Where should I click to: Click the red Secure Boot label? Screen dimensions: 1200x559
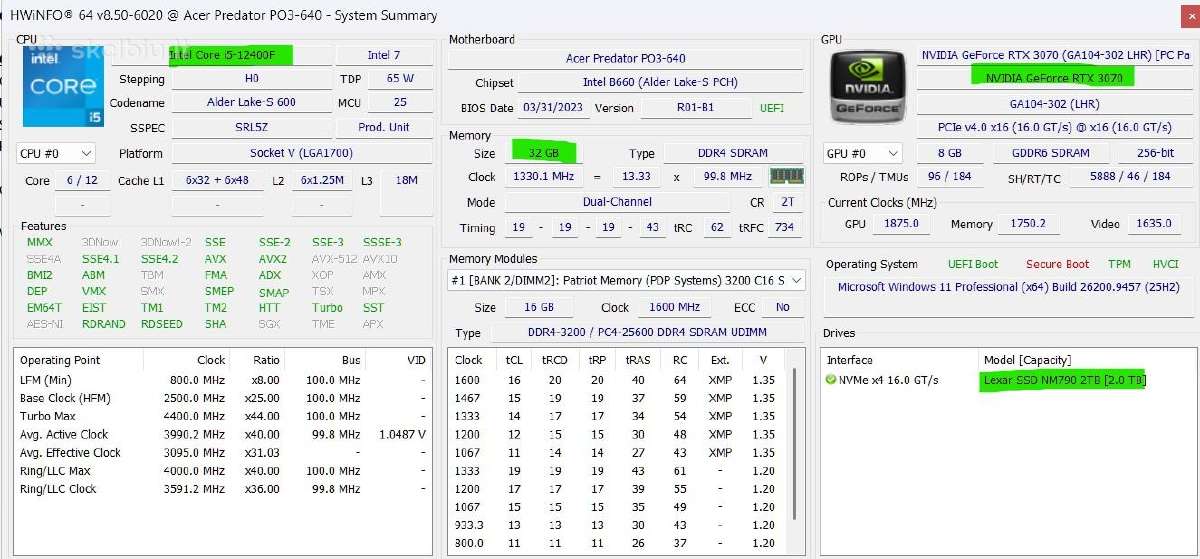(x=1057, y=264)
